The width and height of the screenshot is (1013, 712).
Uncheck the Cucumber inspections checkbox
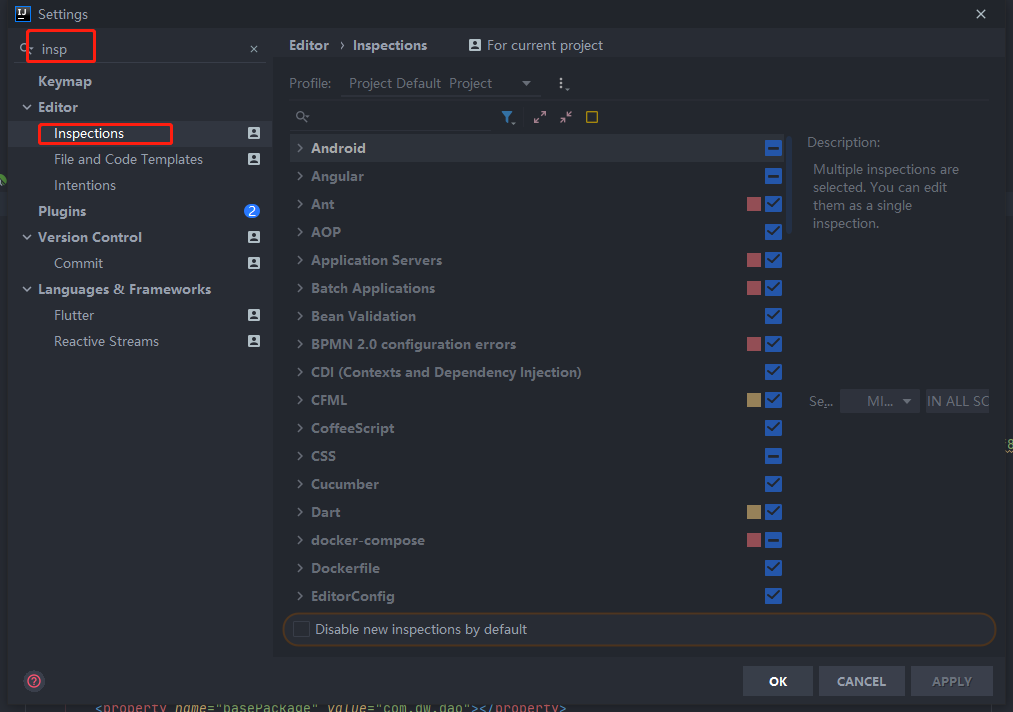tap(773, 484)
